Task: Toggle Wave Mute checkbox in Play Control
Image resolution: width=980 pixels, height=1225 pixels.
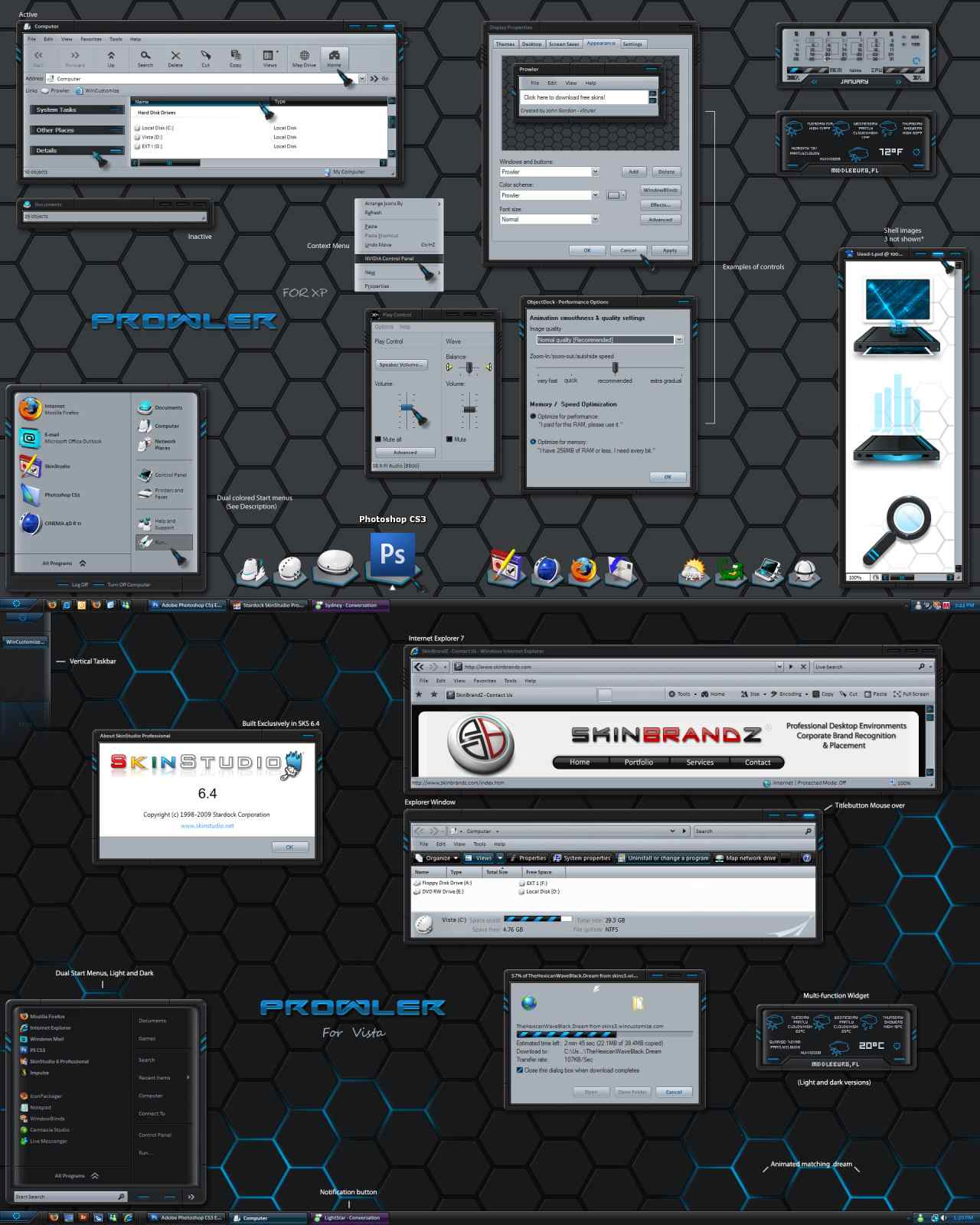Action: (449, 439)
